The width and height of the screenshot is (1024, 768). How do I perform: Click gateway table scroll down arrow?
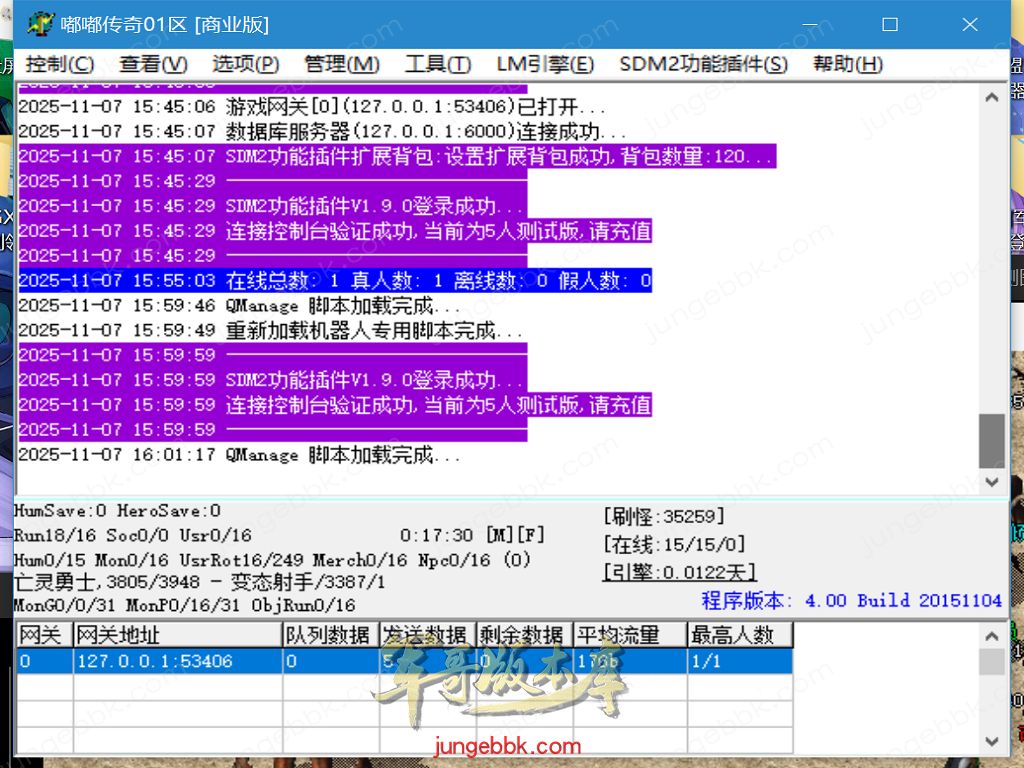[x=991, y=741]
